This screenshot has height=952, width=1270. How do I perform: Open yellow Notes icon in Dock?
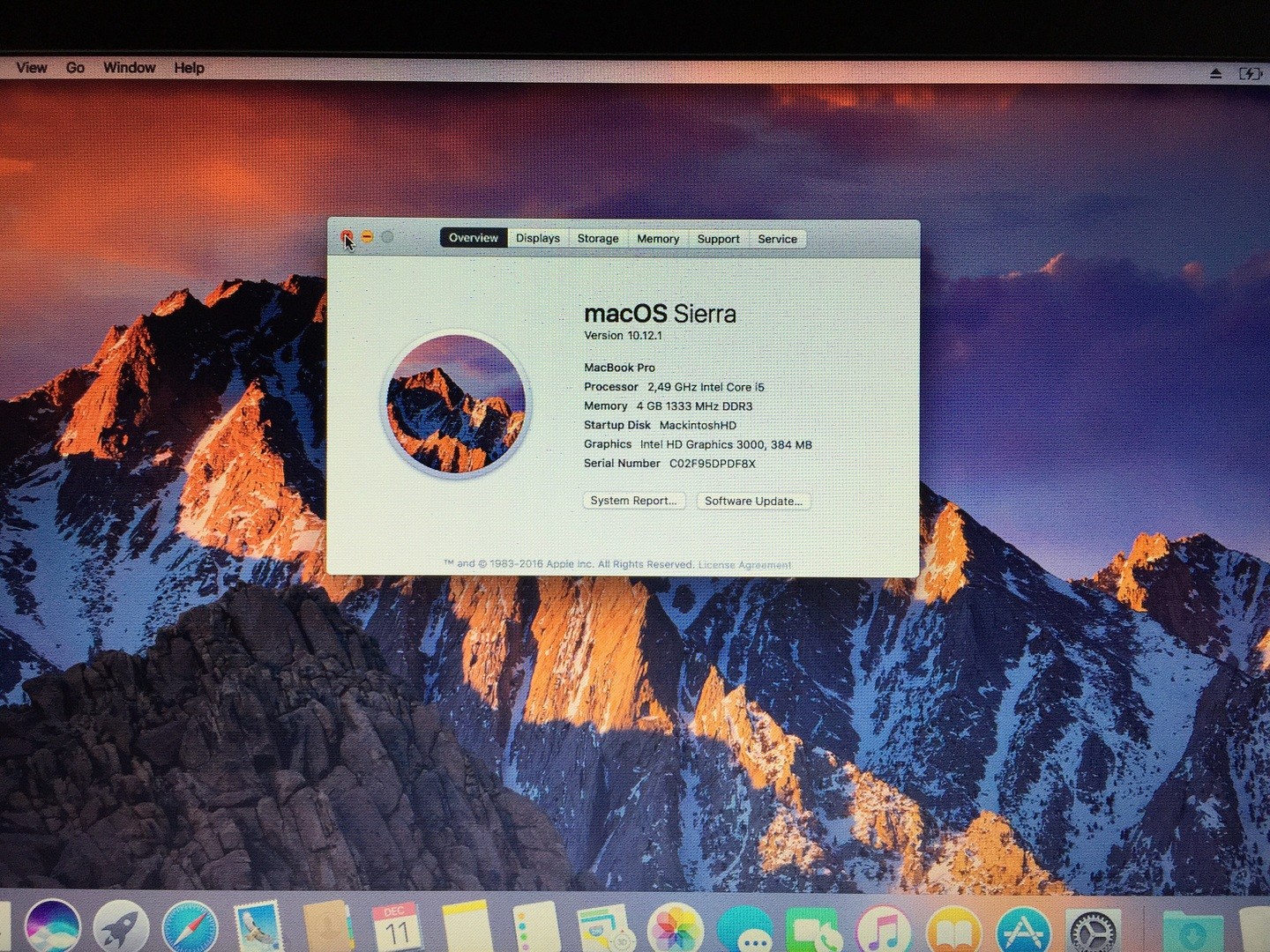coord(467,927)
